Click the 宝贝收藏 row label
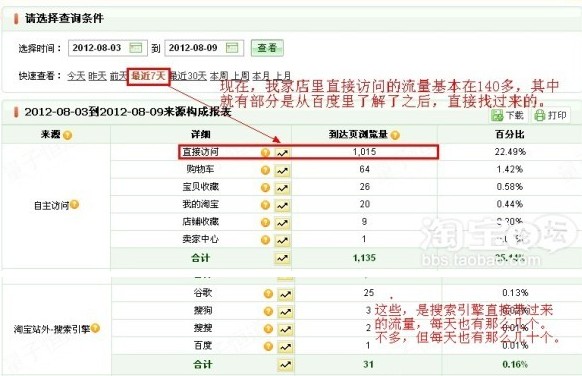This screenshot has height=376, width=582. coord(200,187)
